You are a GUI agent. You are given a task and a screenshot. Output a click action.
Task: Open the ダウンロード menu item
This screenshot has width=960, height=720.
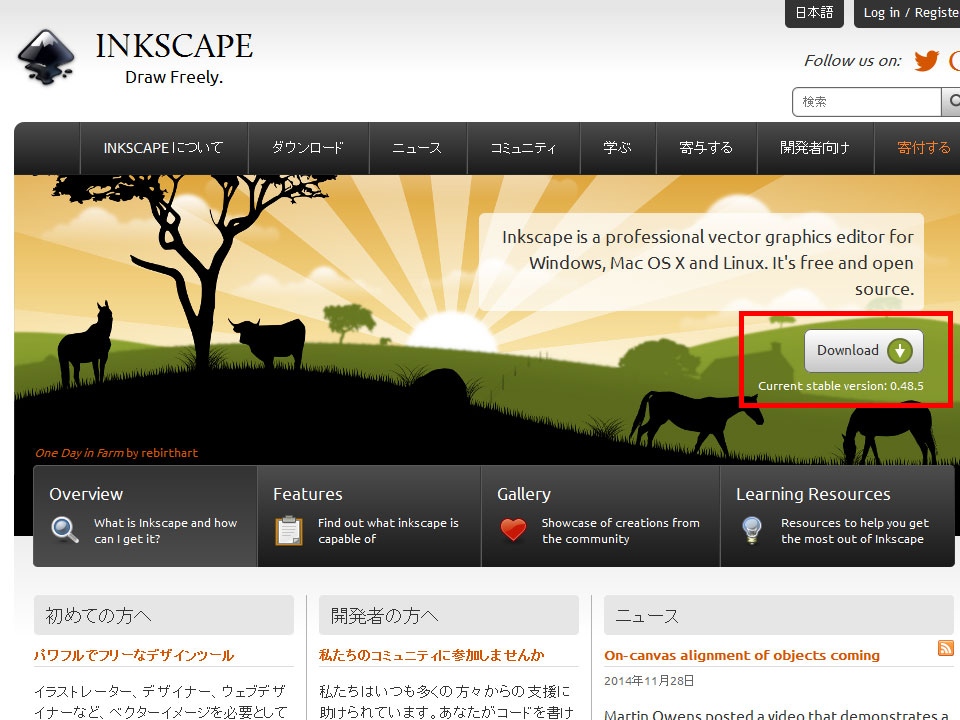click(308, 148)
